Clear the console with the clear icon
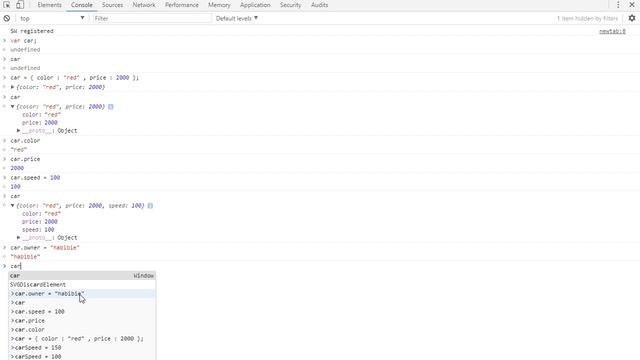This screenshot has width=640, height=360. 7,18
